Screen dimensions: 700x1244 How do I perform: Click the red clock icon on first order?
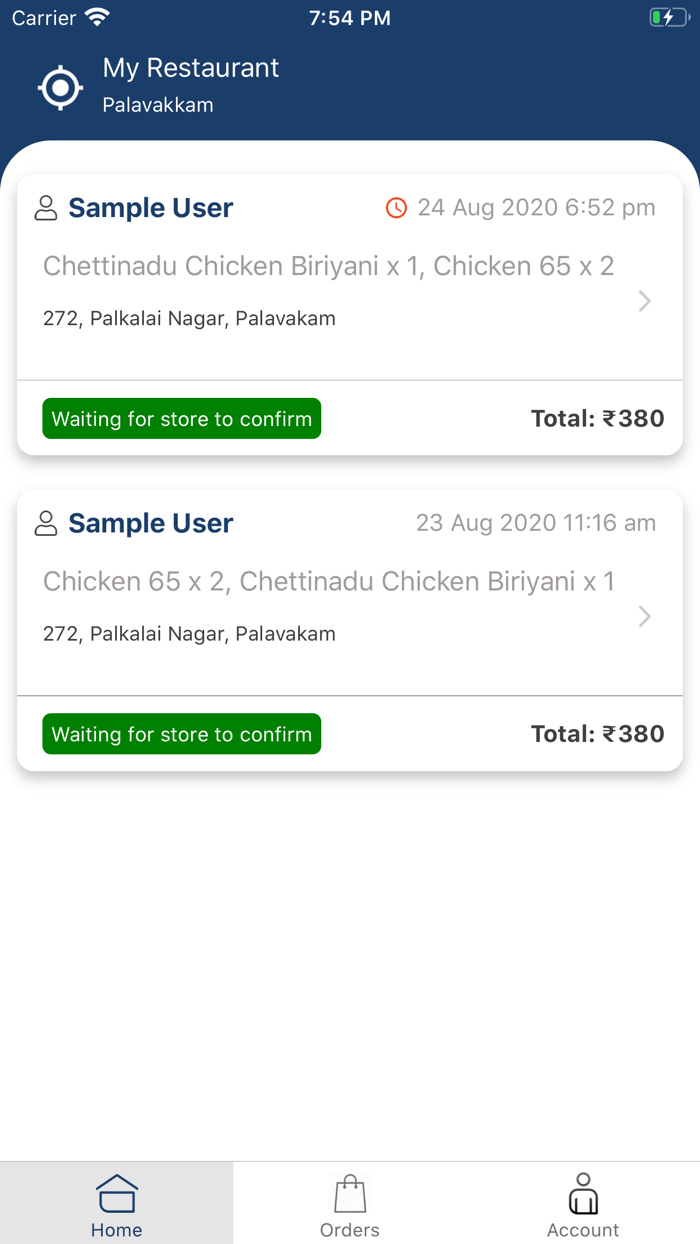pos(397,208)
